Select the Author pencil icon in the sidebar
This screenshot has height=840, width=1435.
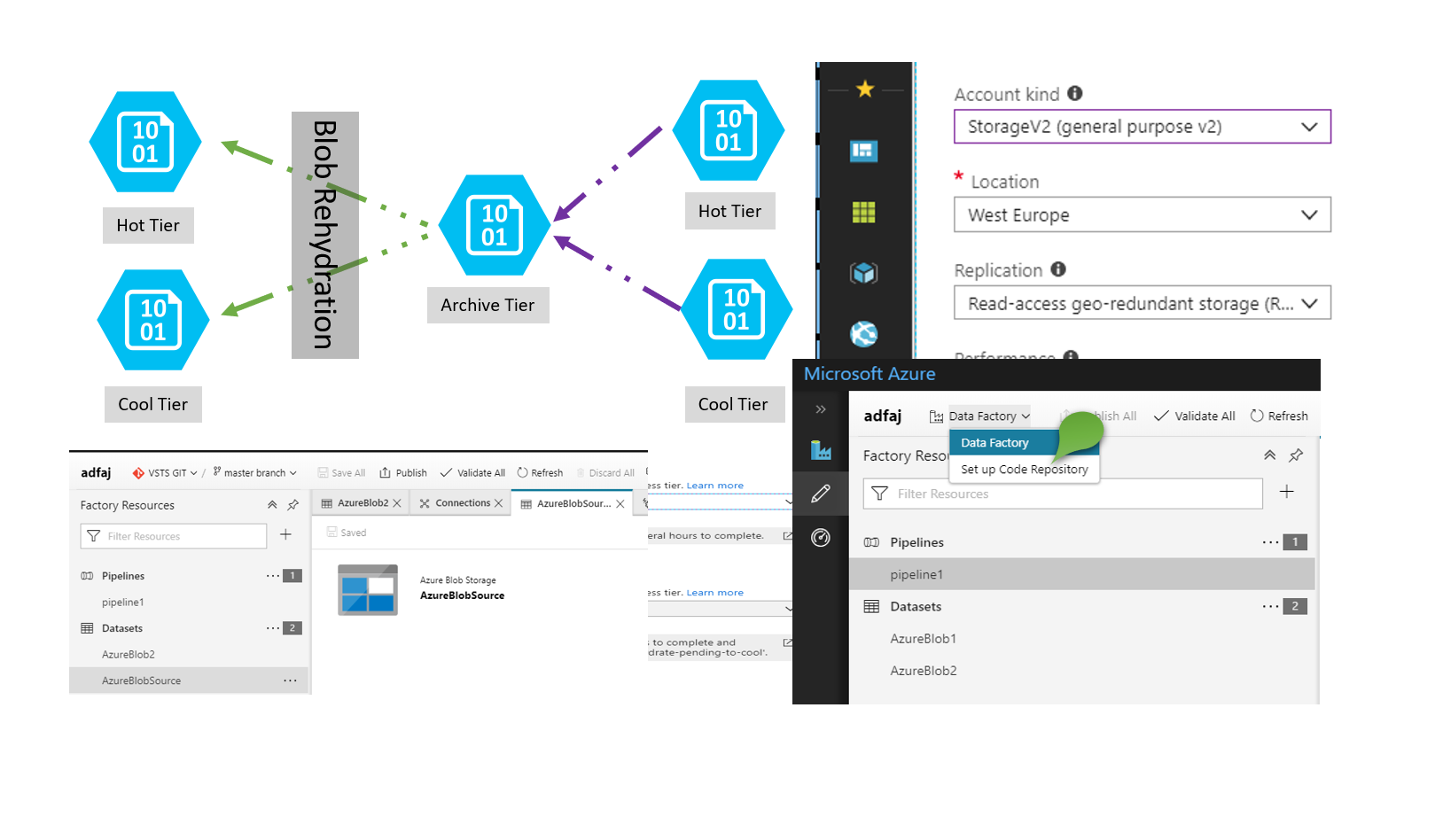click(x=822, y=494)
